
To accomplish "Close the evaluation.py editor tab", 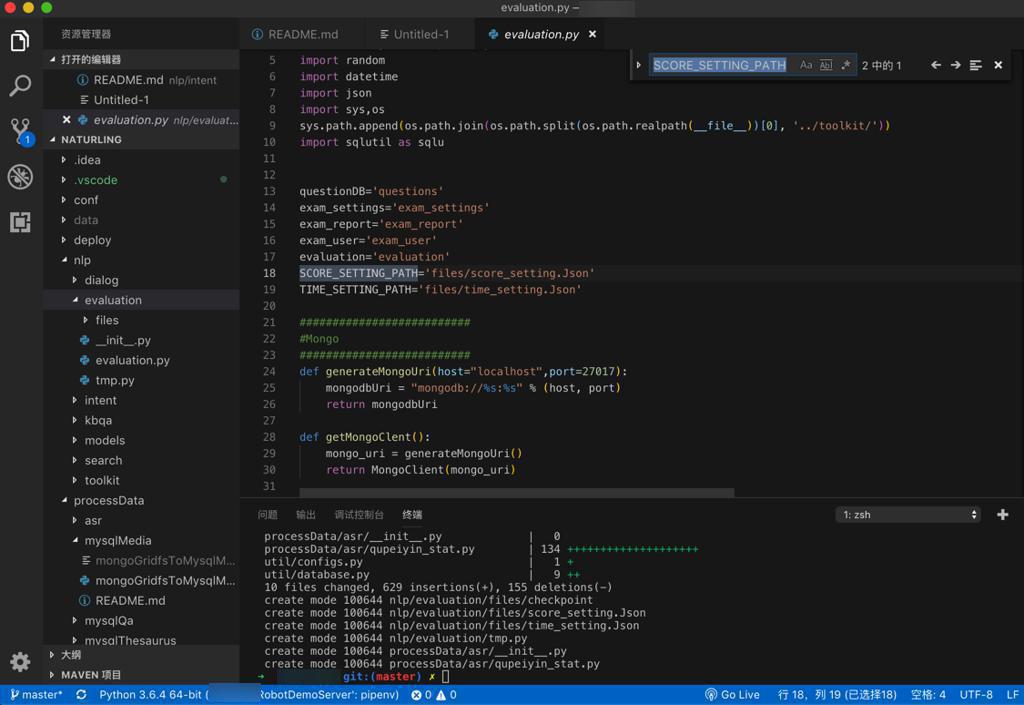I will point(592,34).
